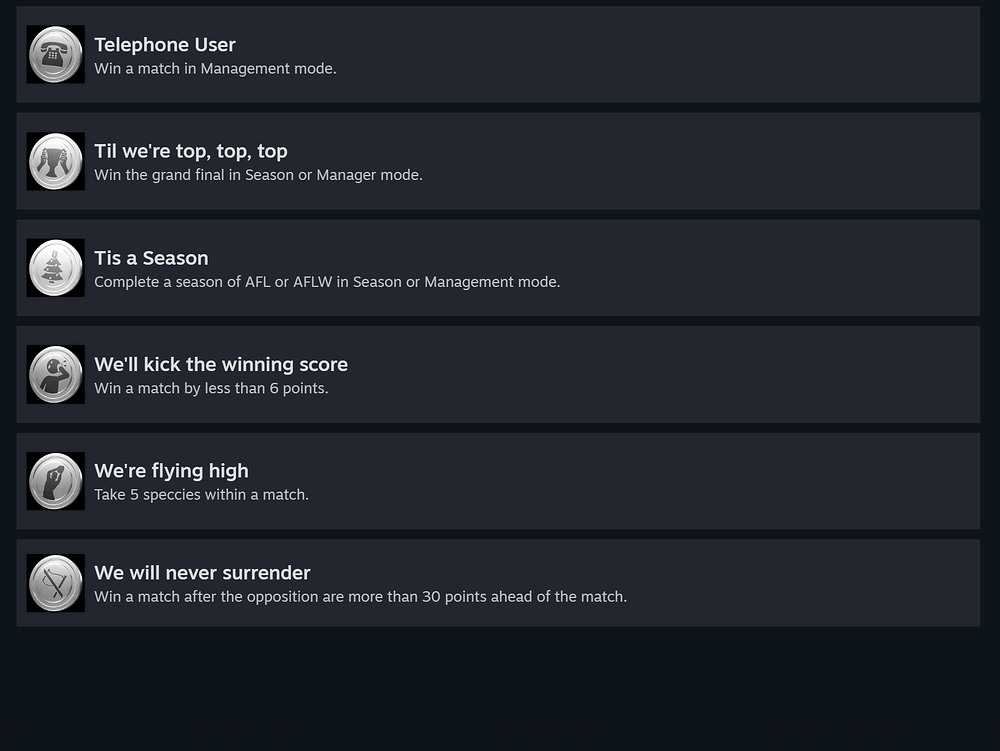Select the We will never surrender title
Image resolution: width=1000 pixels, height=751 pixels.
coord(202,572)
